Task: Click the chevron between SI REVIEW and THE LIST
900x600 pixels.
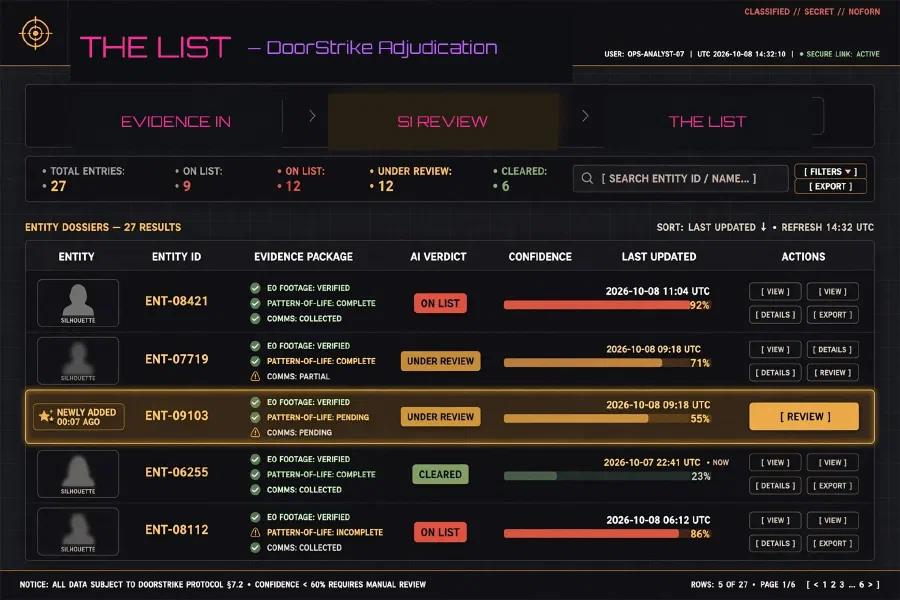Action: [x=585, y=116]
